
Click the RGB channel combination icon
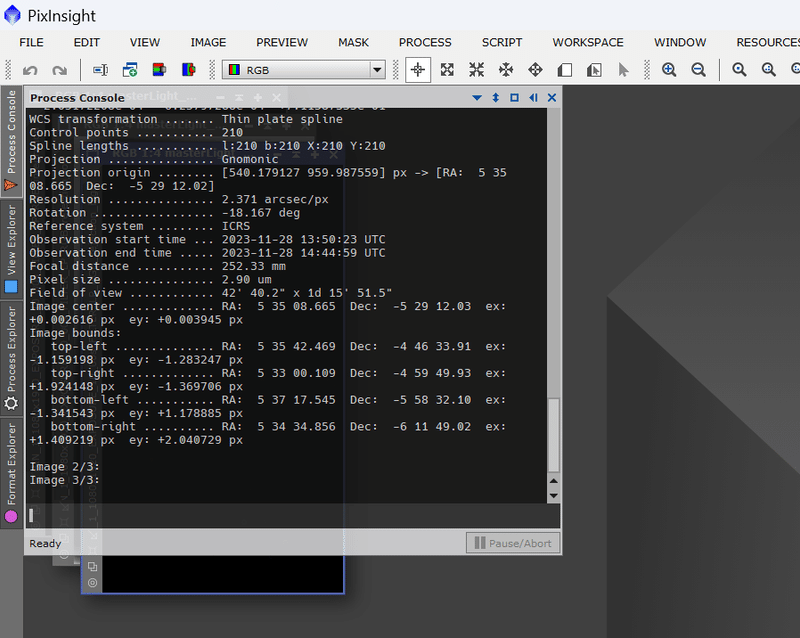(x=189, y=70)
